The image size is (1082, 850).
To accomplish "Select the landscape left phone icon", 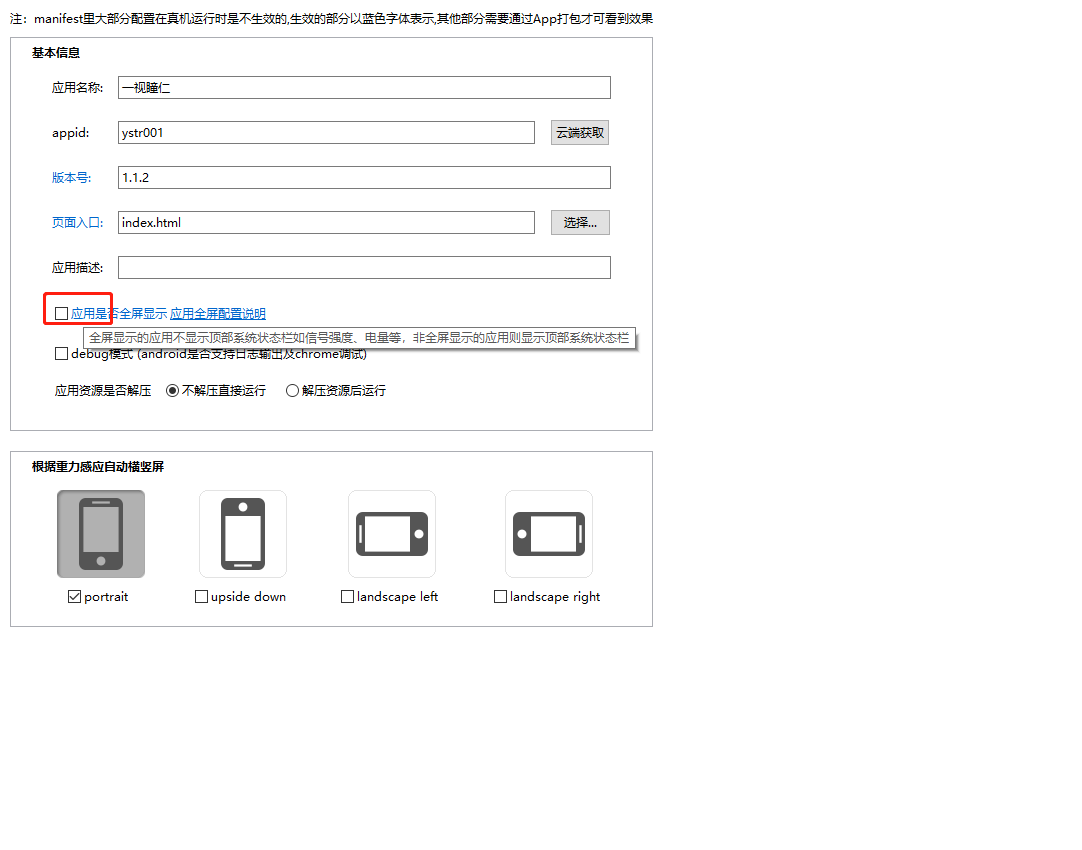I will (x=392, y=534).
